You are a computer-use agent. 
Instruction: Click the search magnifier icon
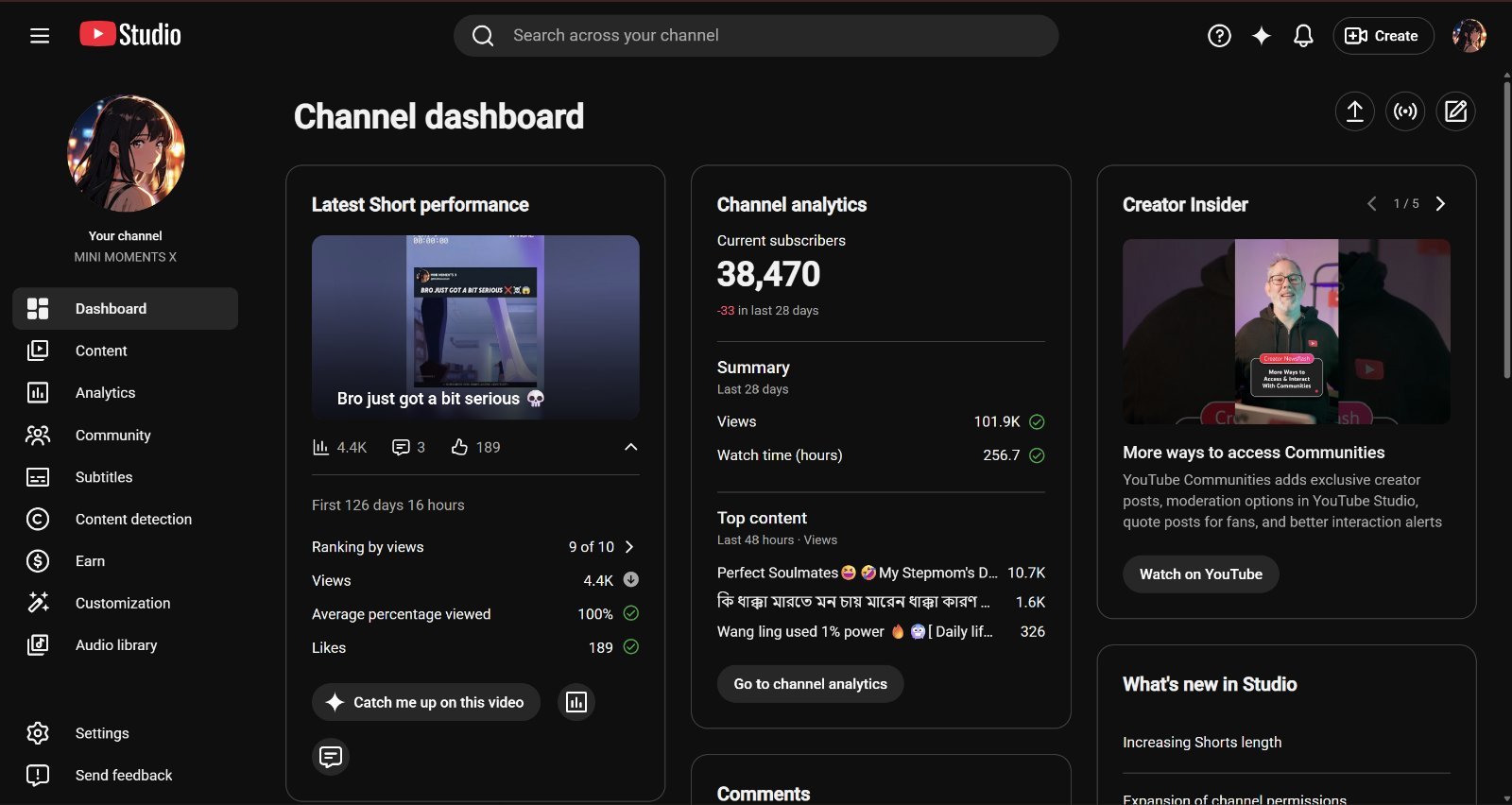pos(483,36)
